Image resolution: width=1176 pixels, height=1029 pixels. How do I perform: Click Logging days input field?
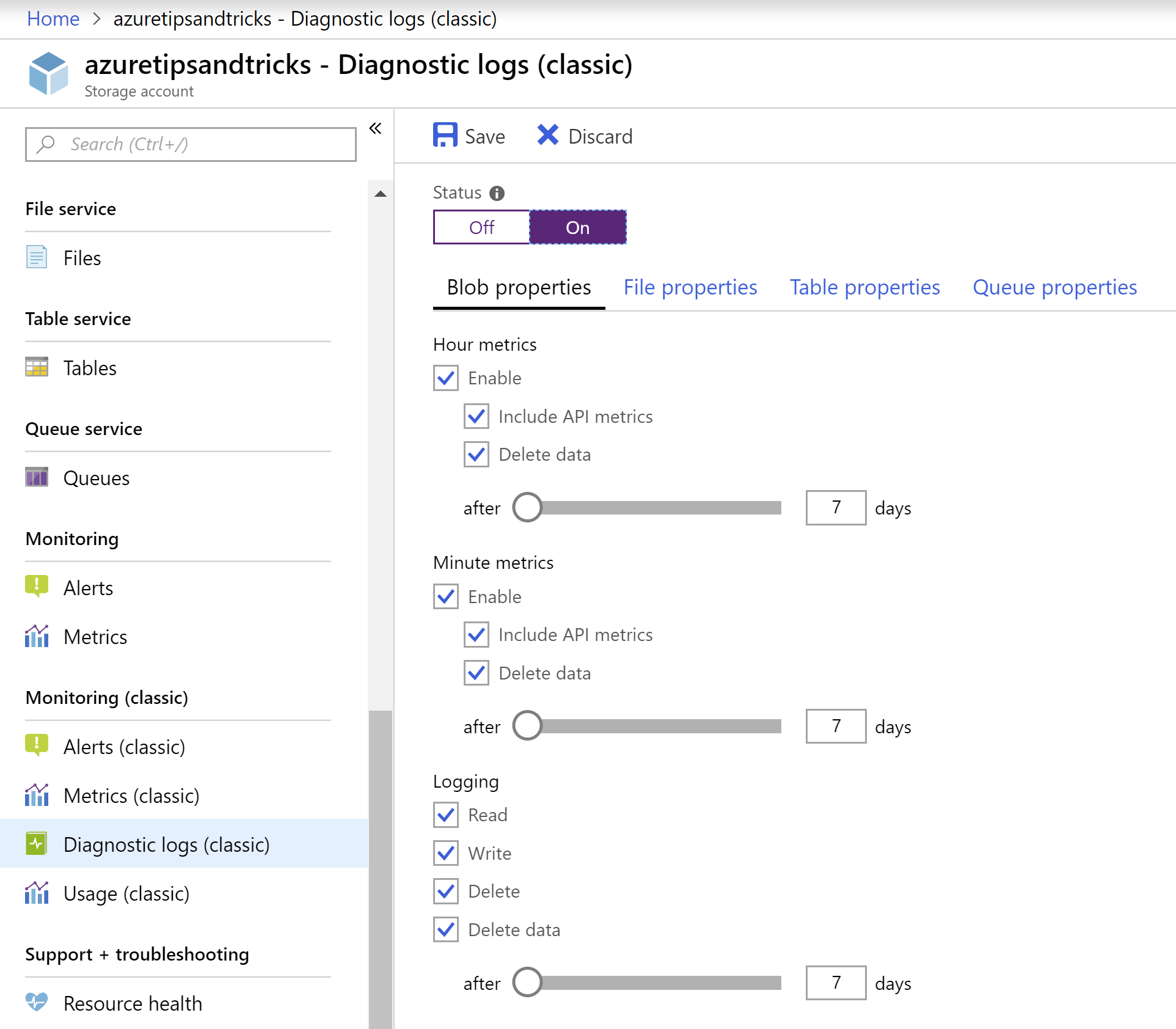[x=836, y=983]
